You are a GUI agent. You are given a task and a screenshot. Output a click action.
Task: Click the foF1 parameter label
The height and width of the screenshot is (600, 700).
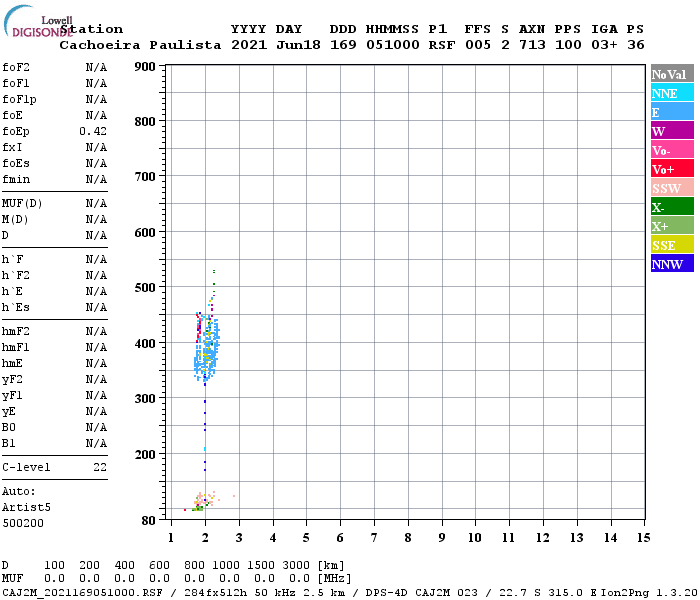point(16,83)
